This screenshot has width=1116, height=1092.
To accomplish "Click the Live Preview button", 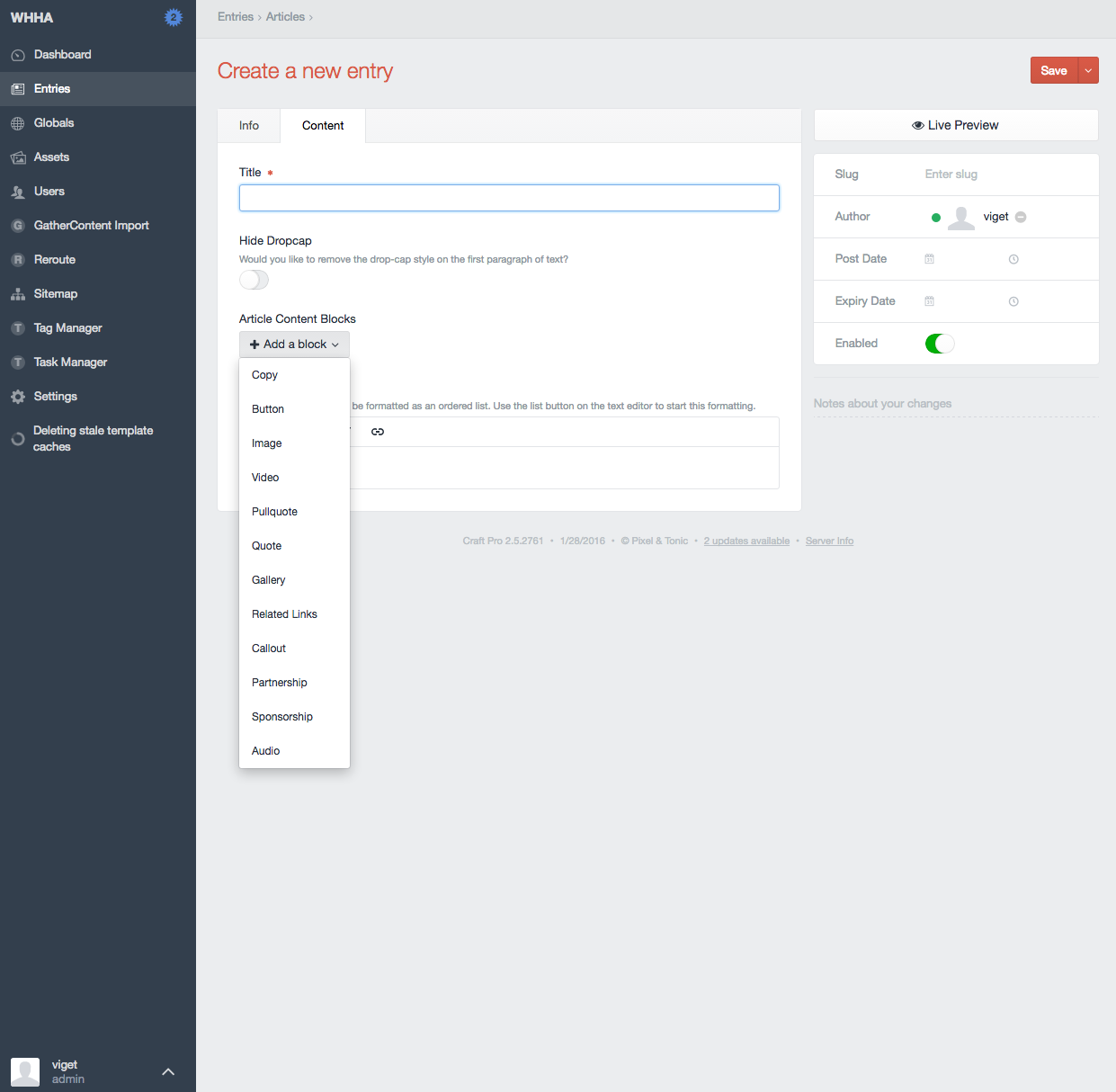I will tap(955, 125).
